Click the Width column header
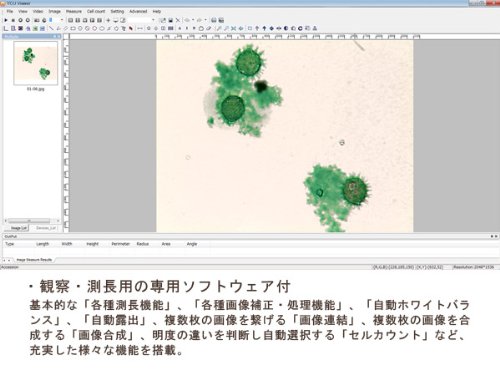The image size is (500, 375). [67, 244]
